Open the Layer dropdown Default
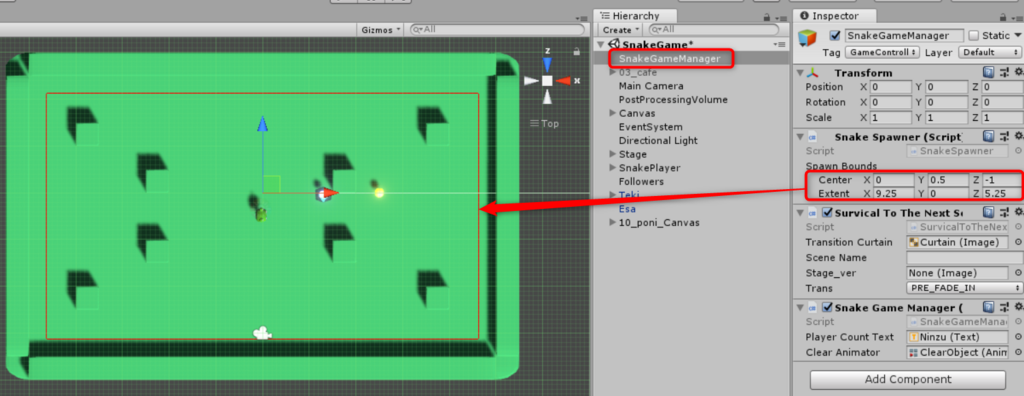The width and height of the screenshot is (1024, 396). pyautogui.click(x=990, y=52)
